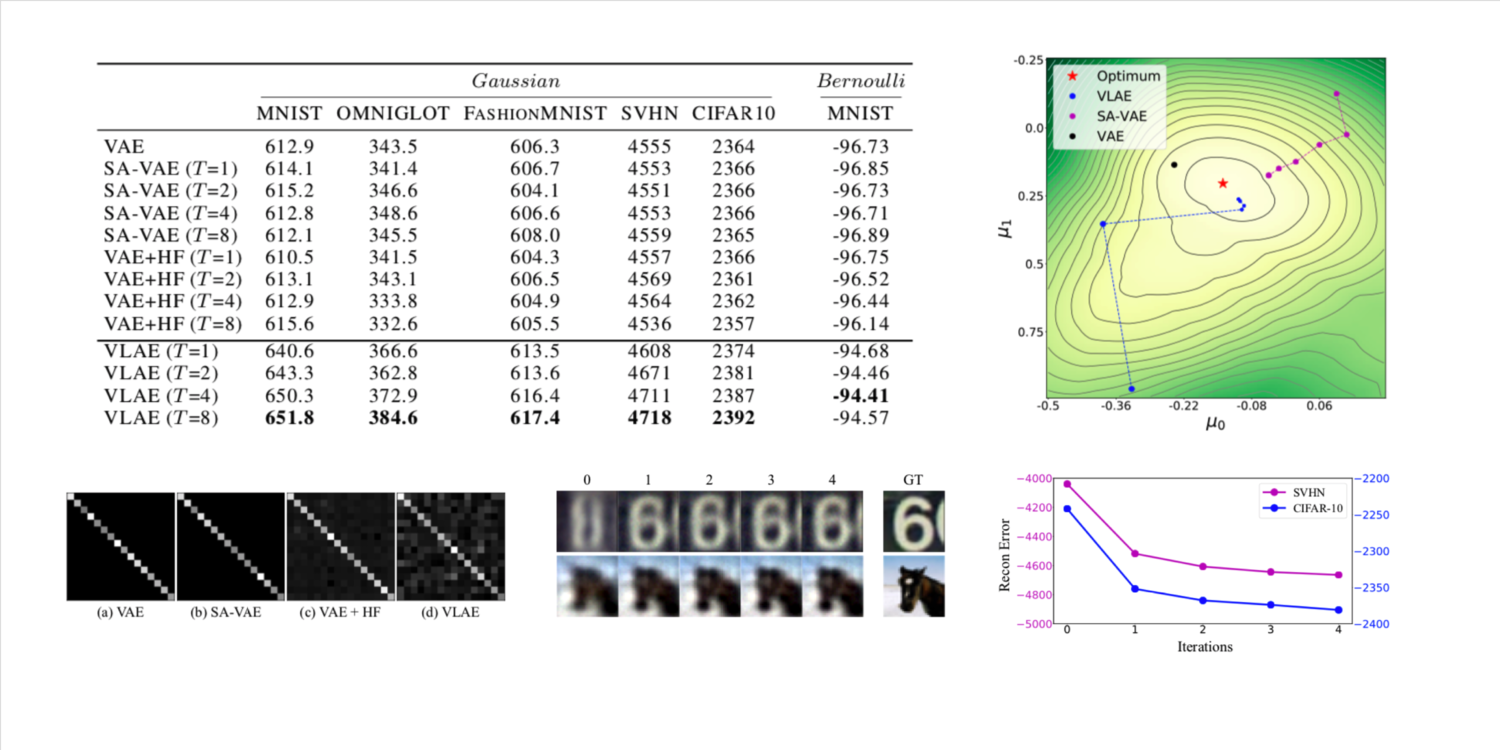Click the 'VLAE (T=8)' row label

(162, 418)
